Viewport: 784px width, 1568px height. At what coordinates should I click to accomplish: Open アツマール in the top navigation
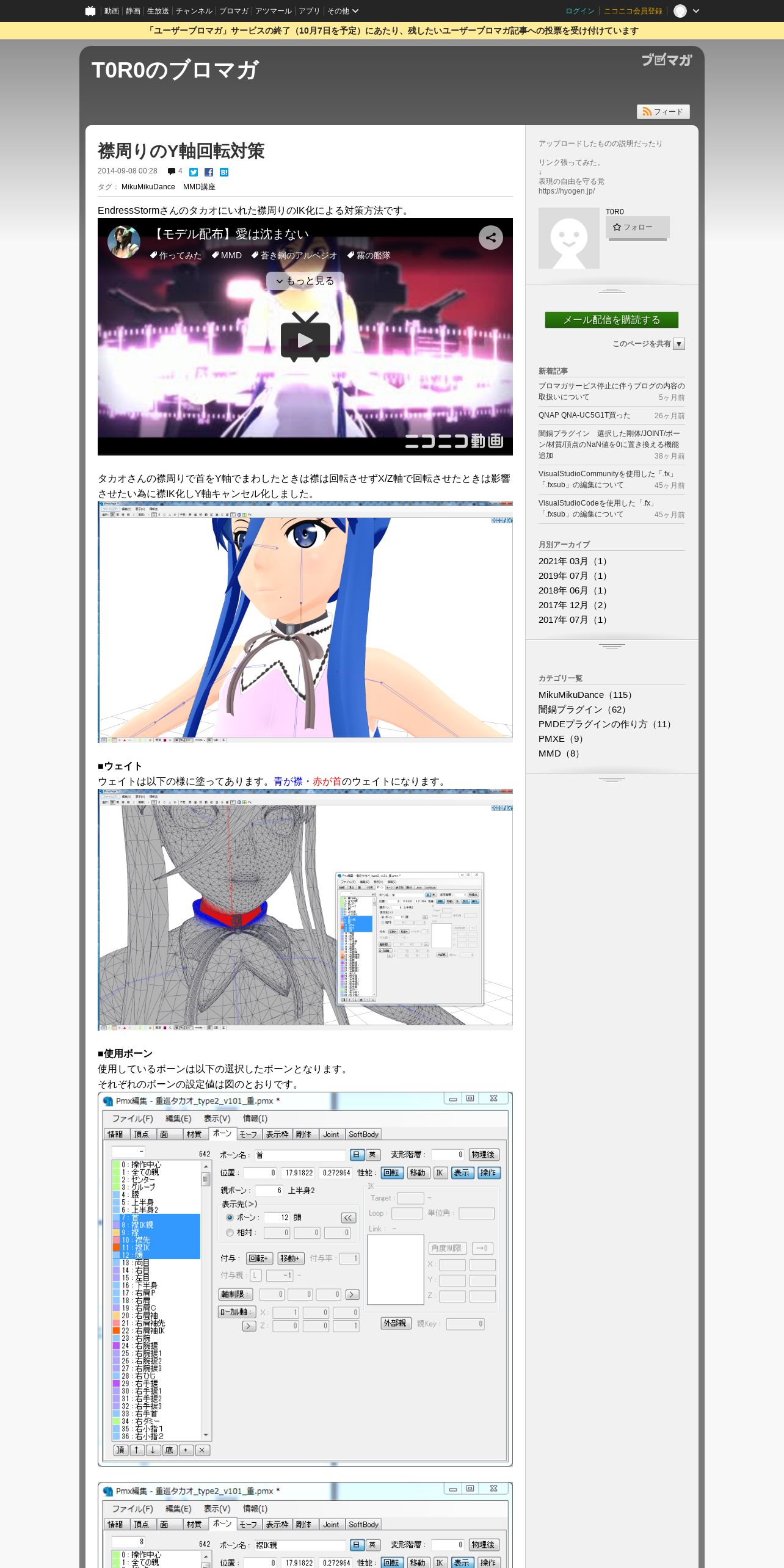coord(274,11)
